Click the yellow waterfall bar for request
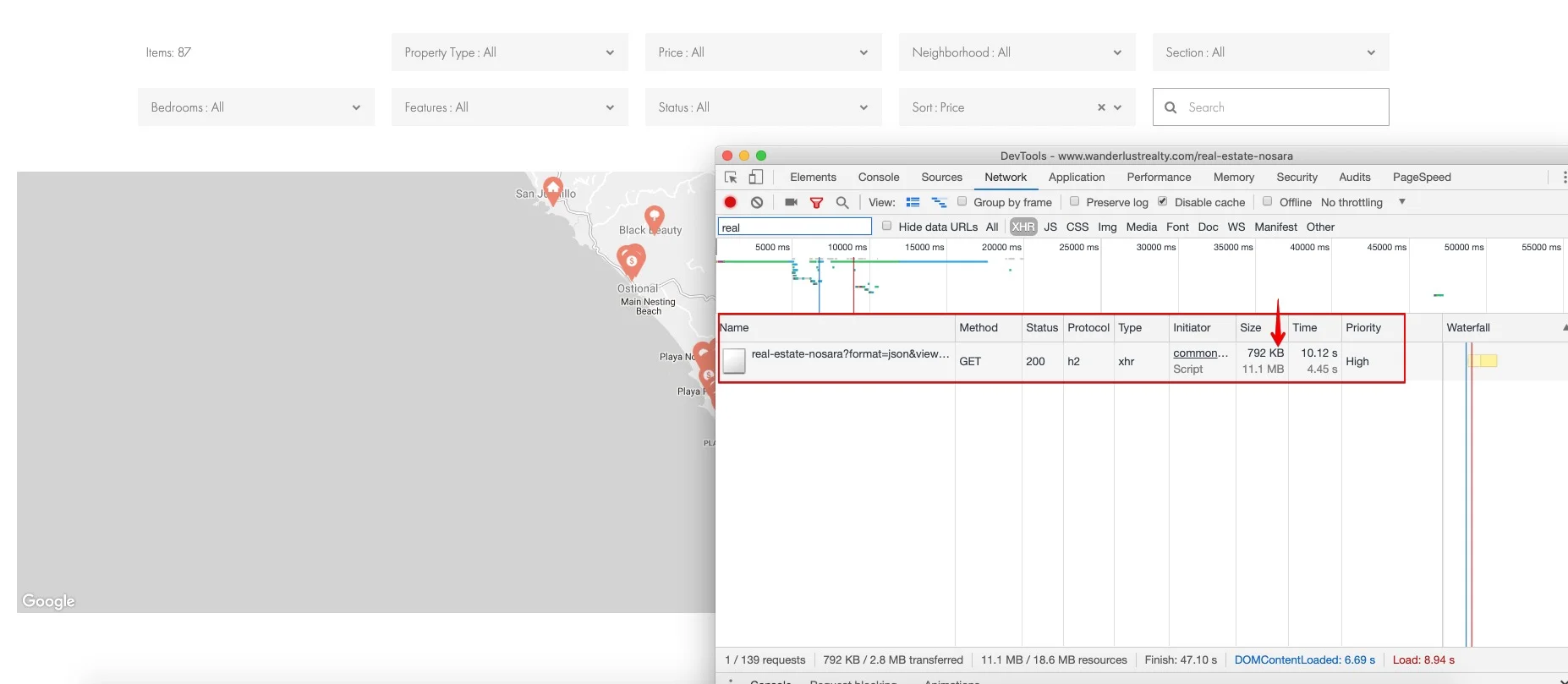The image size is (1568, 684). tap(1484, 361)
